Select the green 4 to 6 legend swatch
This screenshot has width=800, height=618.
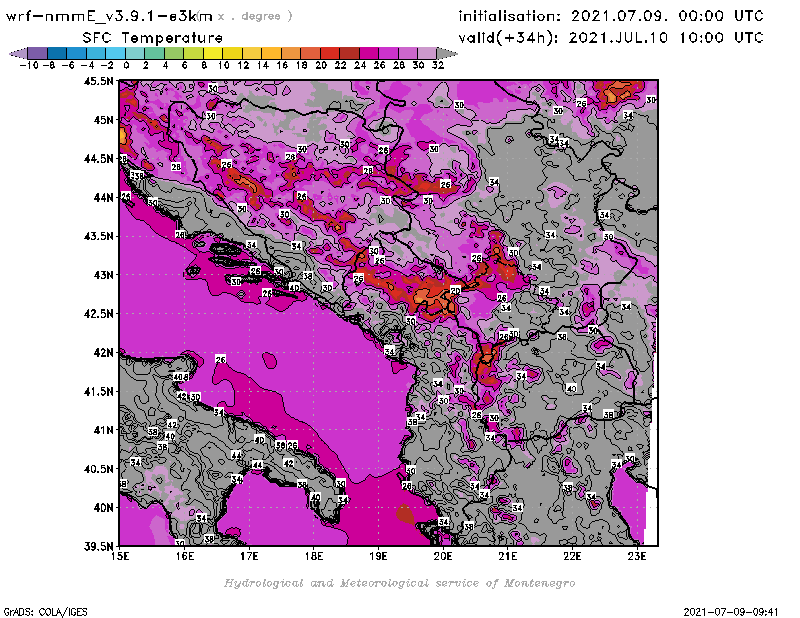(x=174, y=53)
